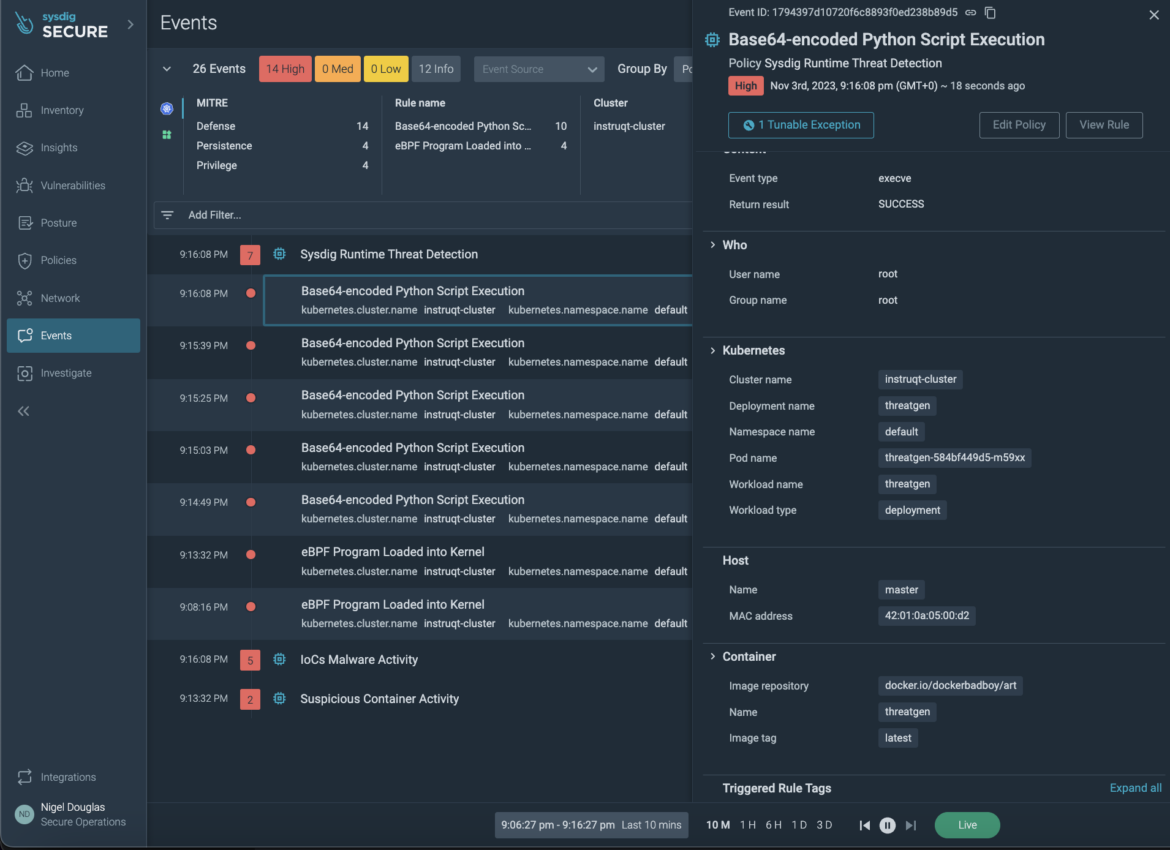Screen dimensions: 1170x850
Task: Click docker.io/dockerbadboy/art image repository tag
Action: coord(950,685)
